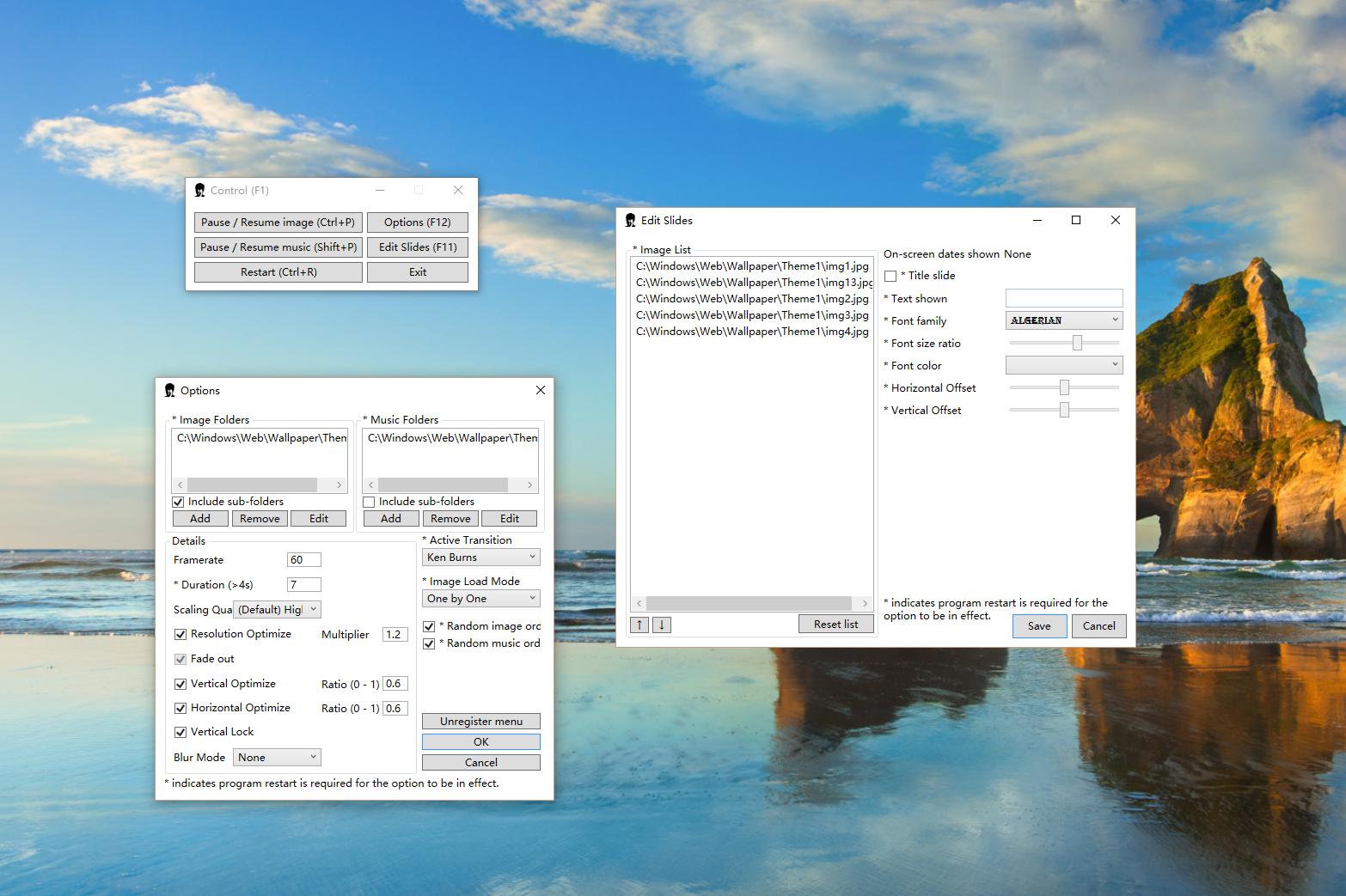The height and width of the screenshot is (896, 1346).
Task: Click Edit under Image Folders
Action: pyautogui.click(x=319, y=518)
